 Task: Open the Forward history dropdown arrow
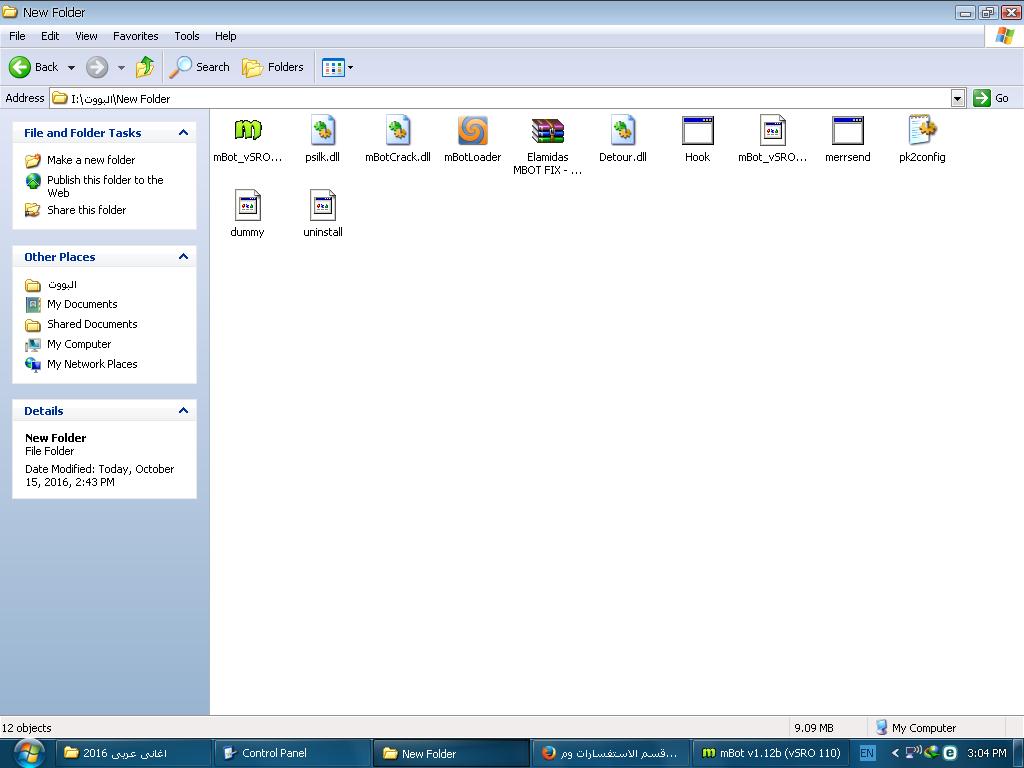click(x=121, y=67)
